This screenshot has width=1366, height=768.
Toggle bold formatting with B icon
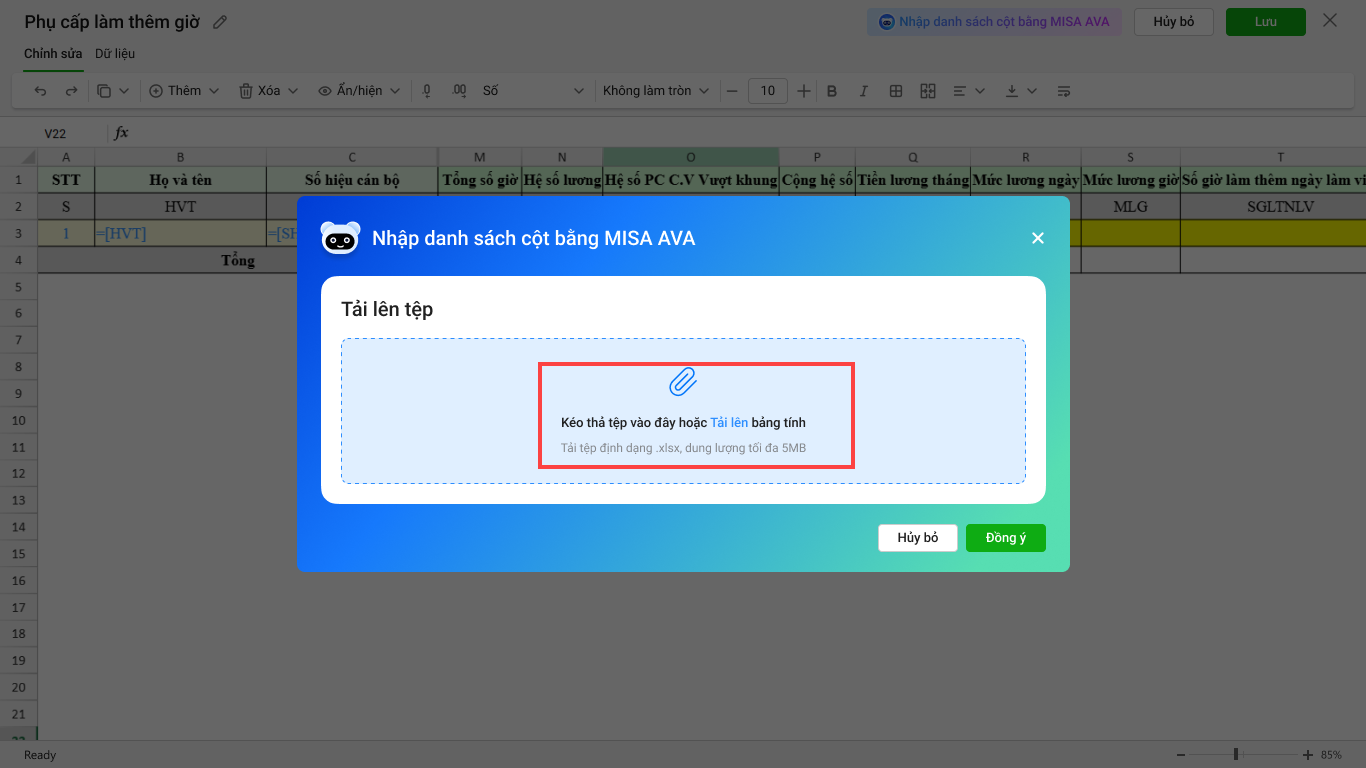pyautogui.click(x=832, y=91)
